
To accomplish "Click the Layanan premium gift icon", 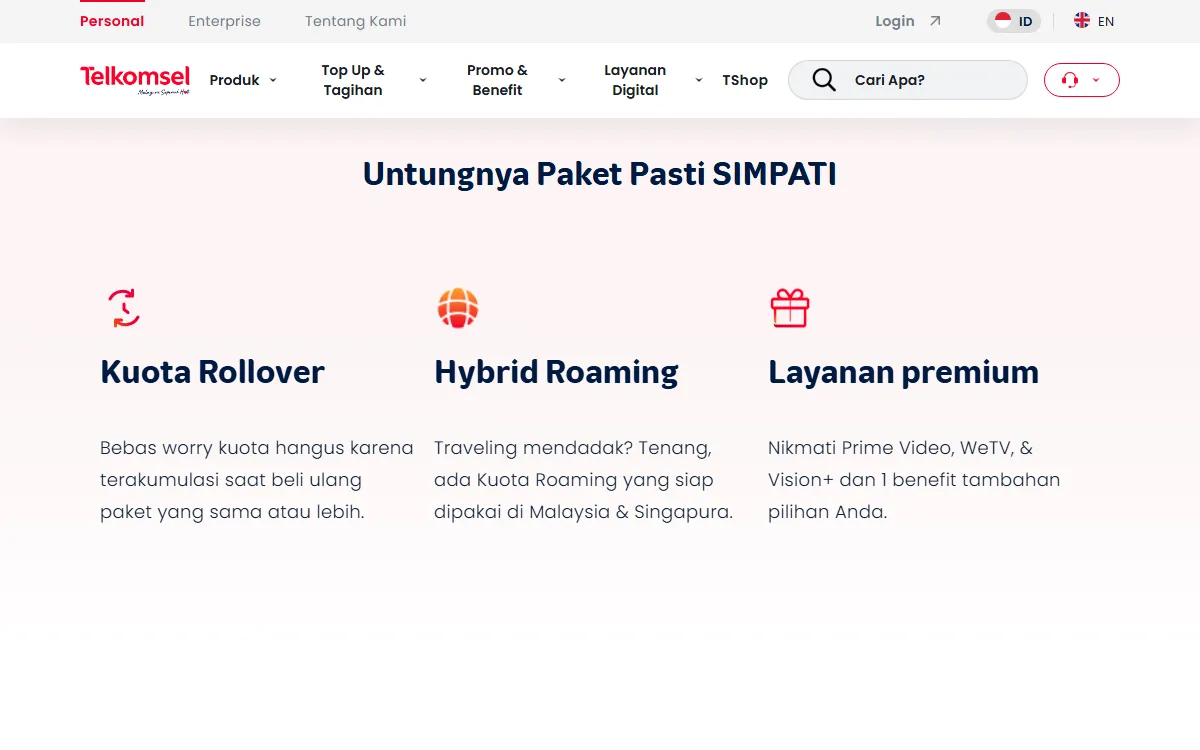I will pos(790,308).
